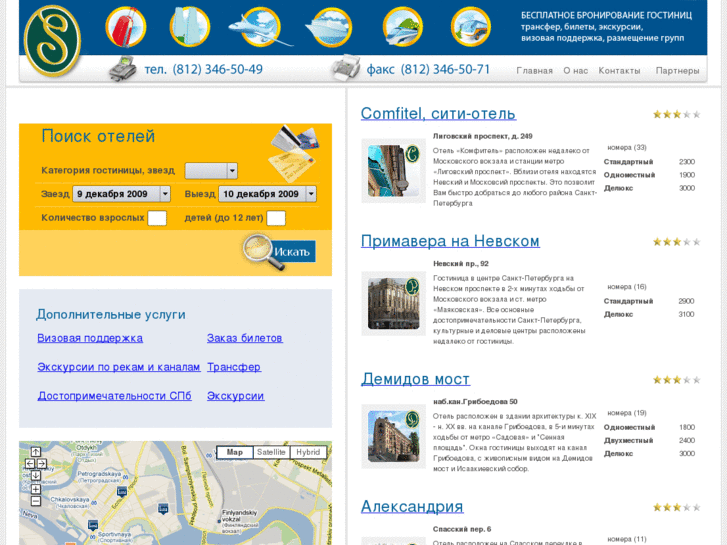The height and width of the screenshot is (545, 727).
Task: Open the Заезд date dropdown
Action: point(121,194)
